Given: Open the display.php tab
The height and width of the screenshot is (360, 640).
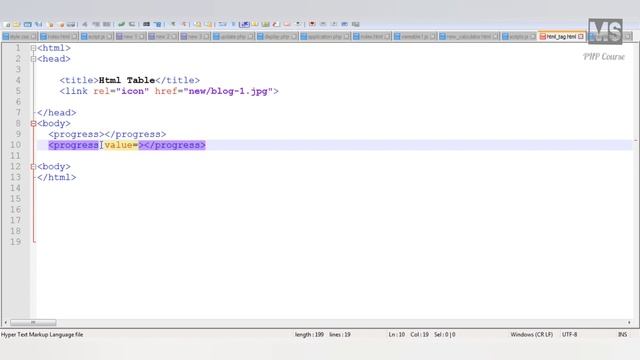Looking at the screenshot, I should tap(278, 37).
